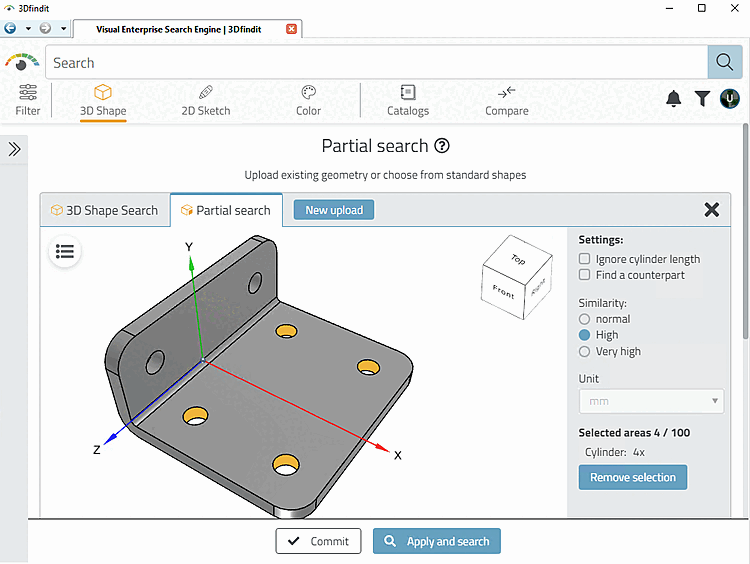Open the list menu in 3D viewer
Image resolution: width=750 pixels, height=564 pixels.
pos(65,251)
